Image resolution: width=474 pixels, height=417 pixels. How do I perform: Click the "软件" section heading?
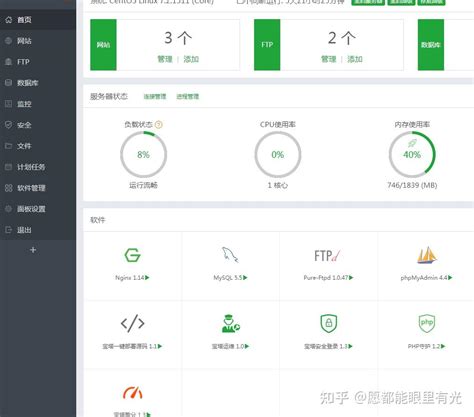[98, 220]
